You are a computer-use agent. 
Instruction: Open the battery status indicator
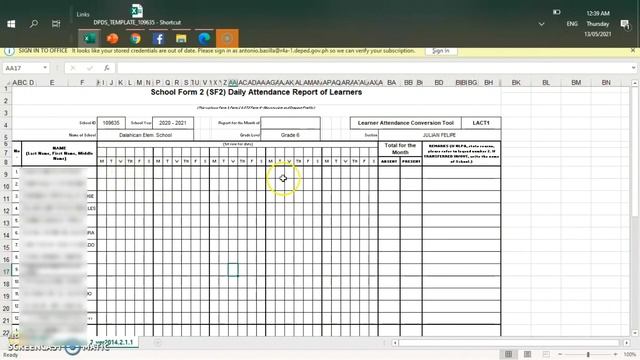pyautogui.click(x=557, y=12)
